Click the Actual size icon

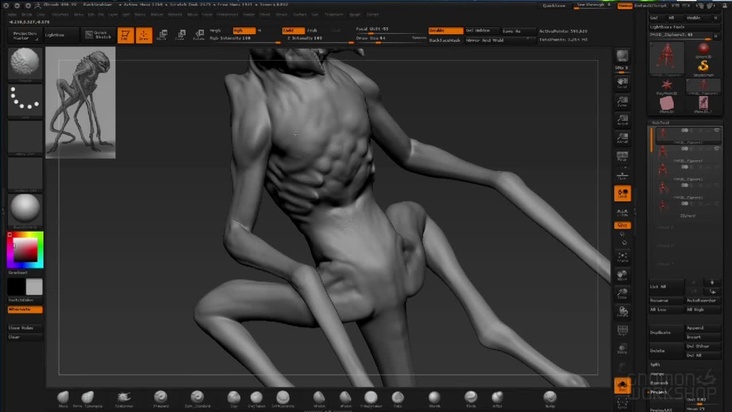click(622, 120)
